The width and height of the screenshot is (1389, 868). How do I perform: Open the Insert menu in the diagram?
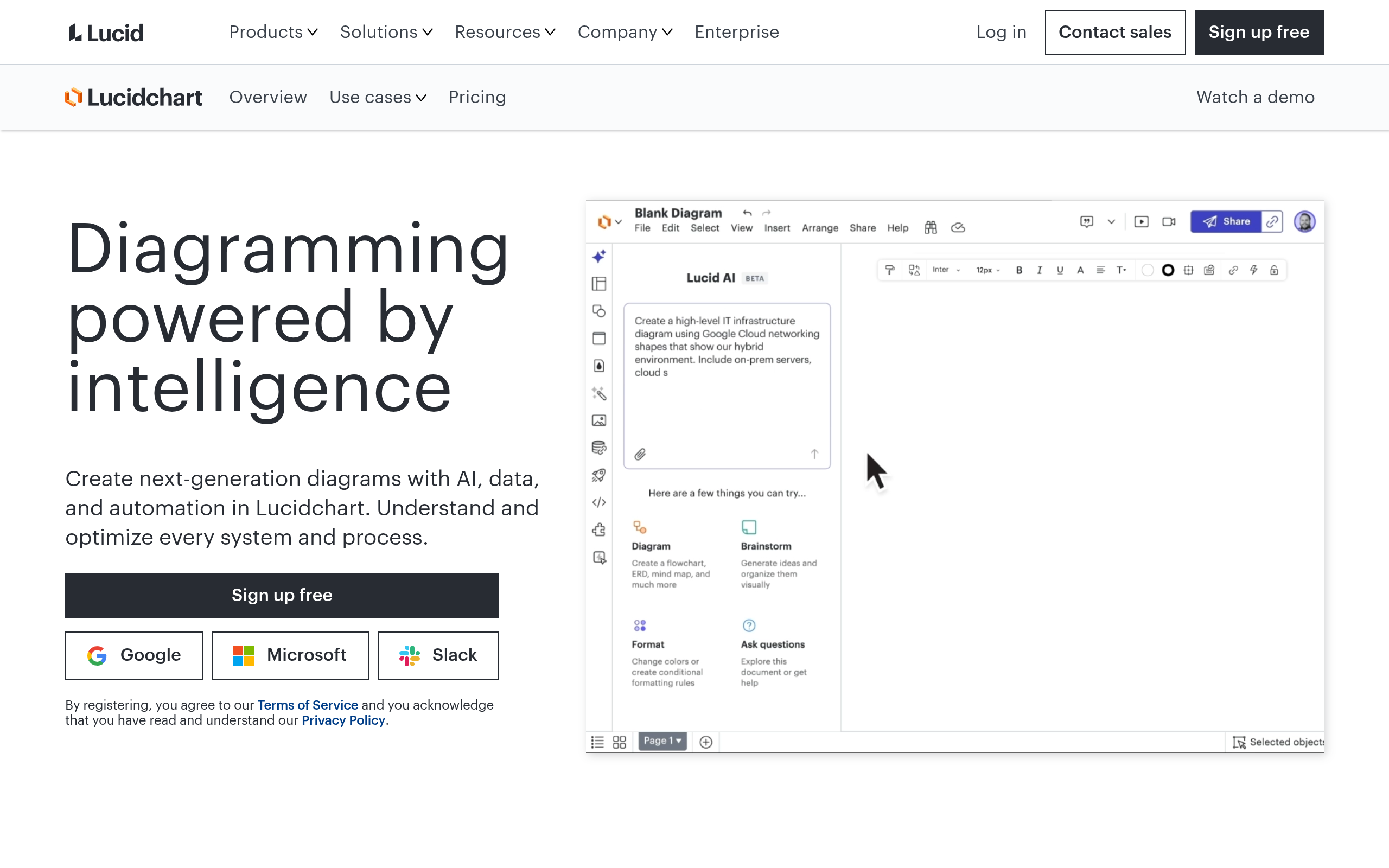point(776,228)
